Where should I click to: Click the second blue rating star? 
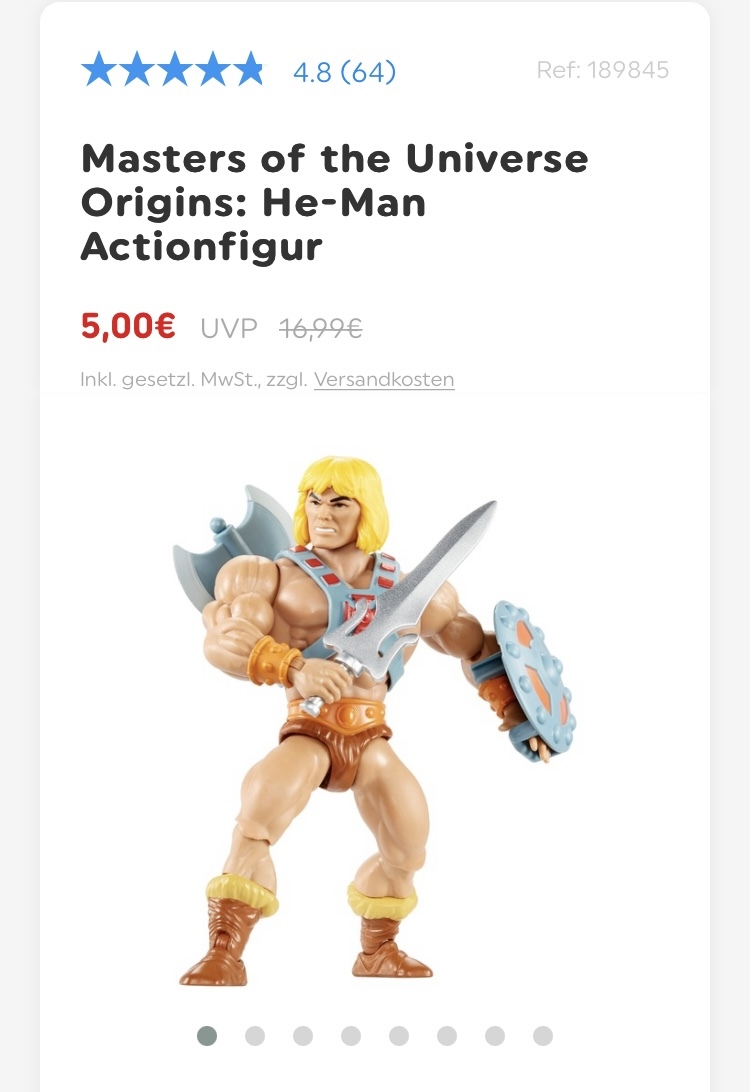coord(136,69)
